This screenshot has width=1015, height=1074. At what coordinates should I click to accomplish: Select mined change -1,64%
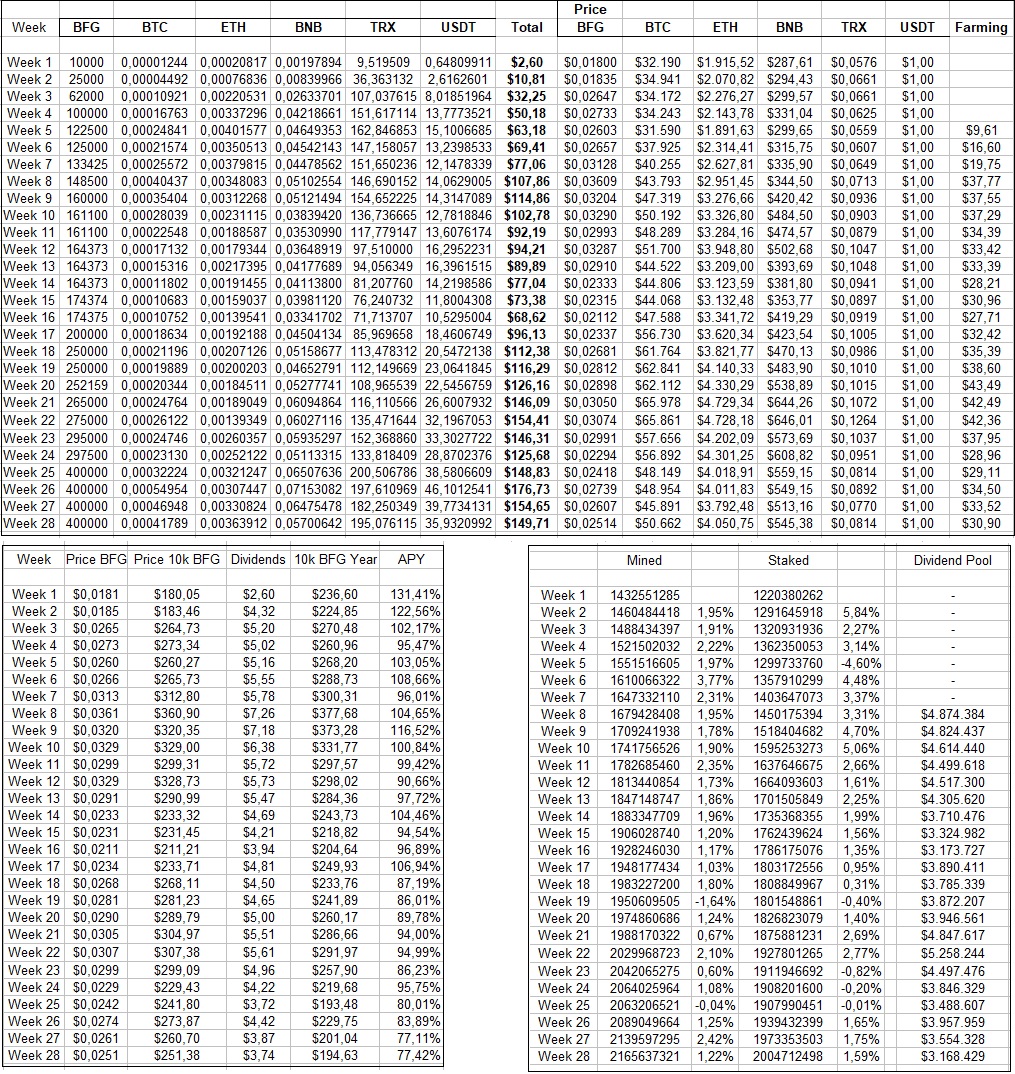tap(714, 901)
